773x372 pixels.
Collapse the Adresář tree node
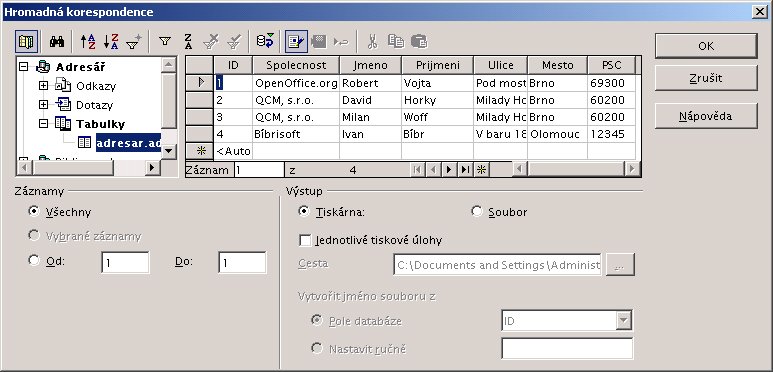23,67
